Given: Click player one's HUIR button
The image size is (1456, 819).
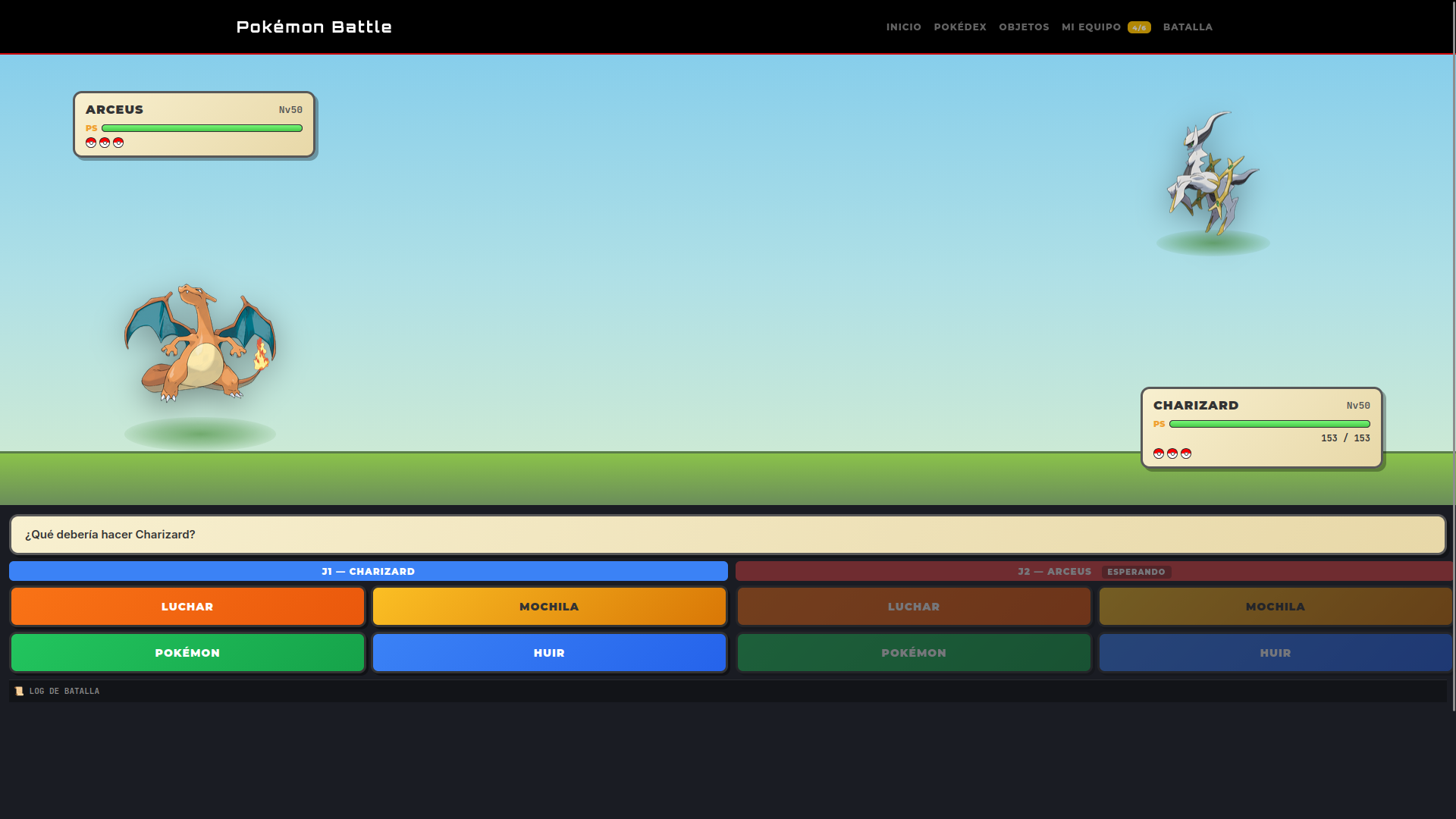Looking at the screenshot, I should tap(549, 653).
